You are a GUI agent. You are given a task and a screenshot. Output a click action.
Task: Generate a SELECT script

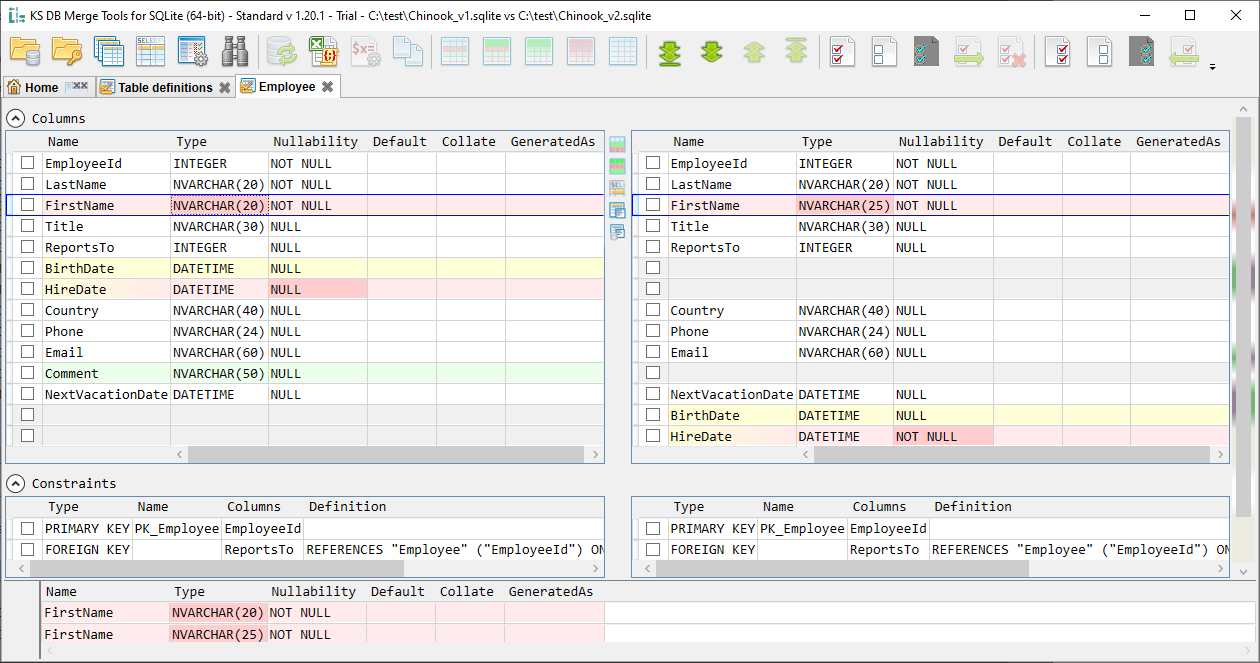pos(150,51)
